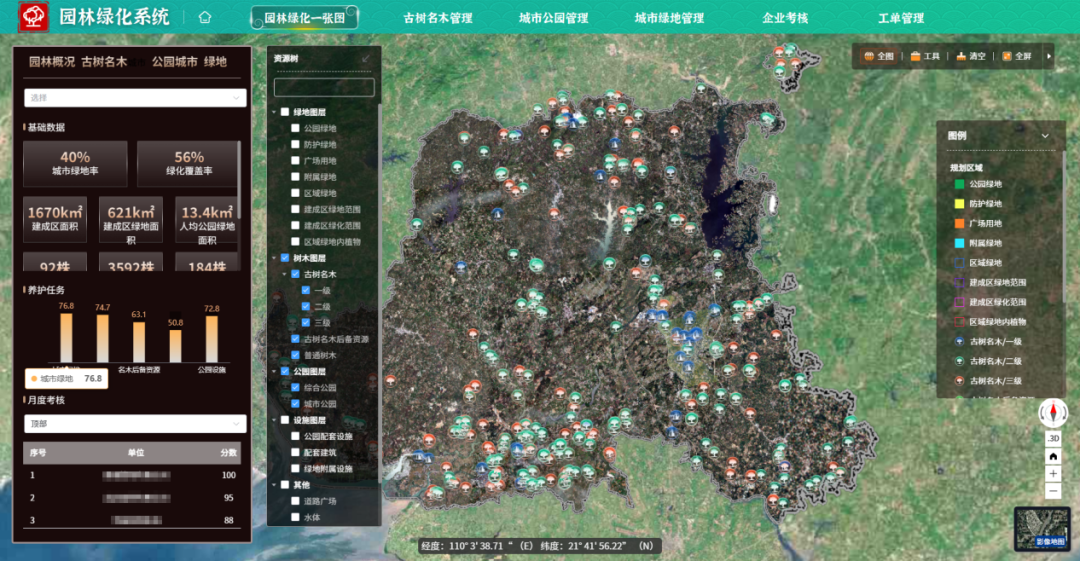Collapse the 古树名木 tree node arrow
This screenshot has width=1080, height=561.
(285, 274)
